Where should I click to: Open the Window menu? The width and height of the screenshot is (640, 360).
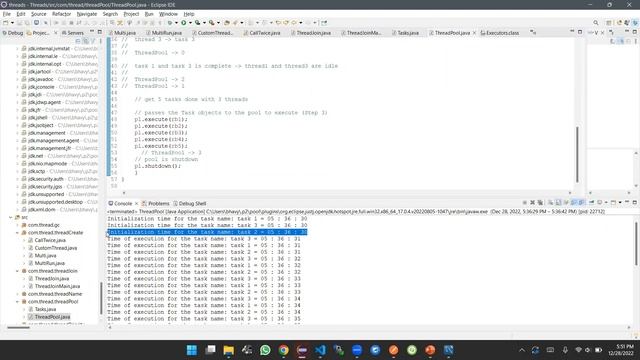168,14
